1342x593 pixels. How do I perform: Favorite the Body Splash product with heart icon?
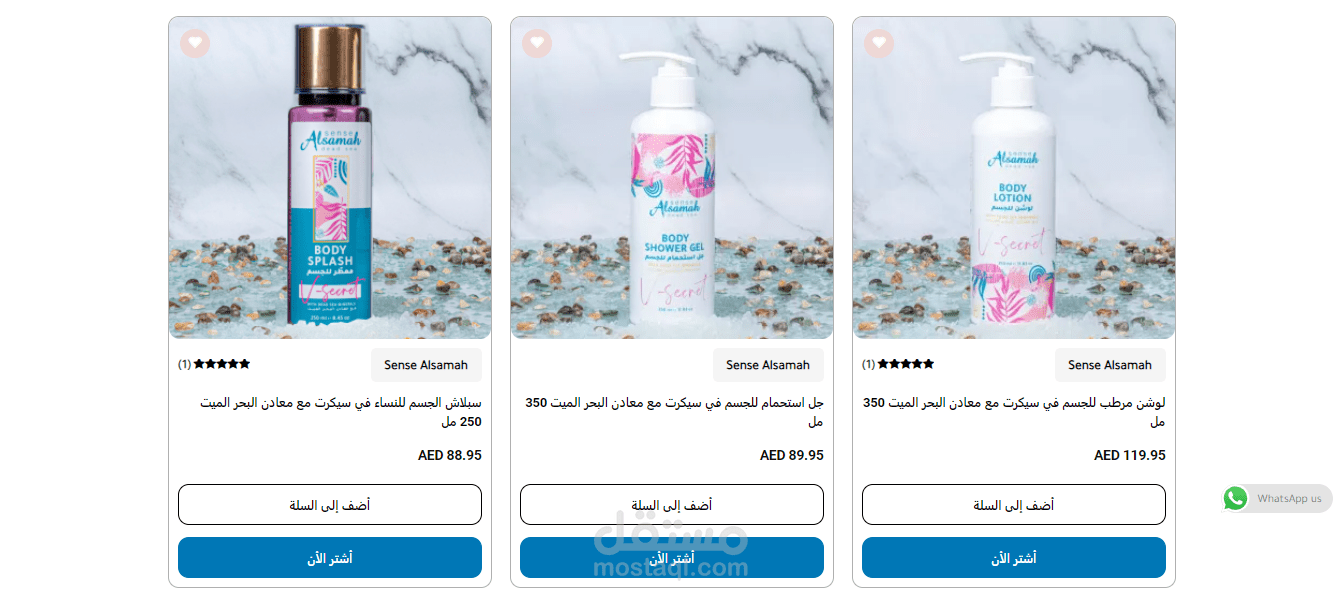(195, 43)
